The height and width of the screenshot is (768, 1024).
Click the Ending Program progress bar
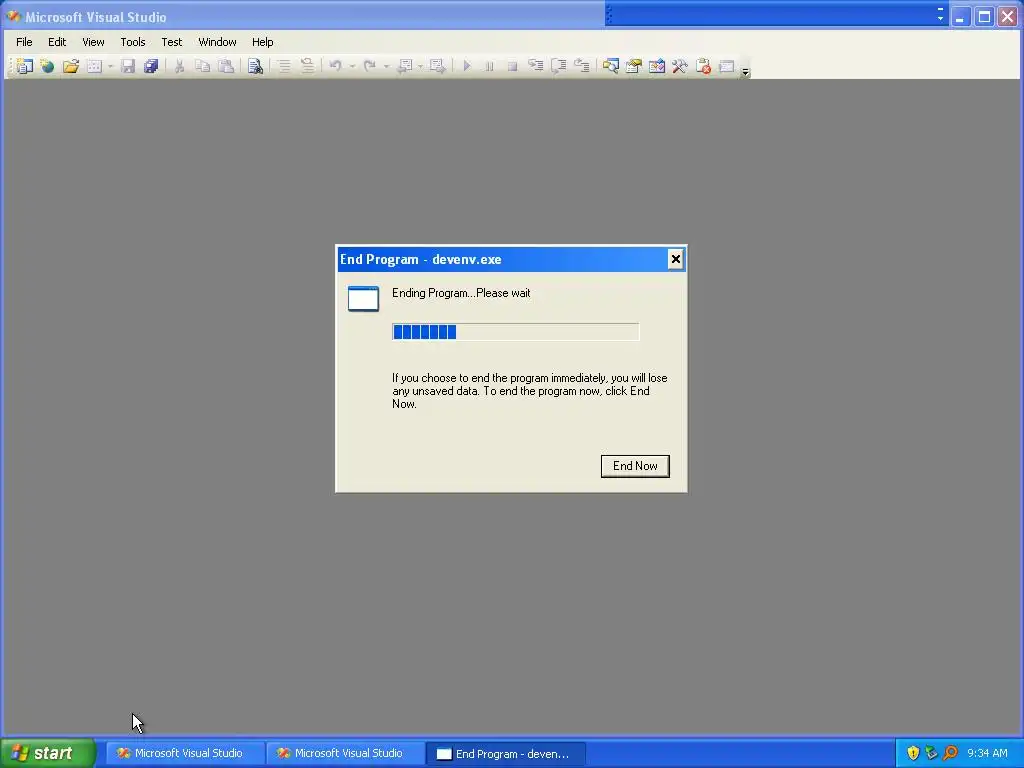(515, 332)
